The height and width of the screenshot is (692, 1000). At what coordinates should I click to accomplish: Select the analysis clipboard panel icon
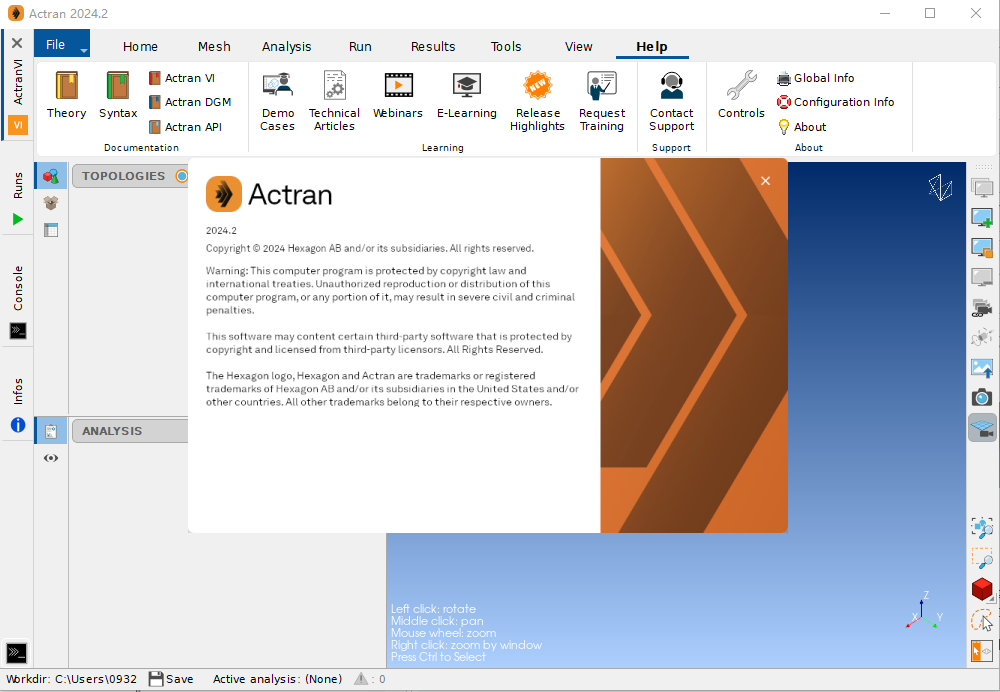(x=51, y=431)
